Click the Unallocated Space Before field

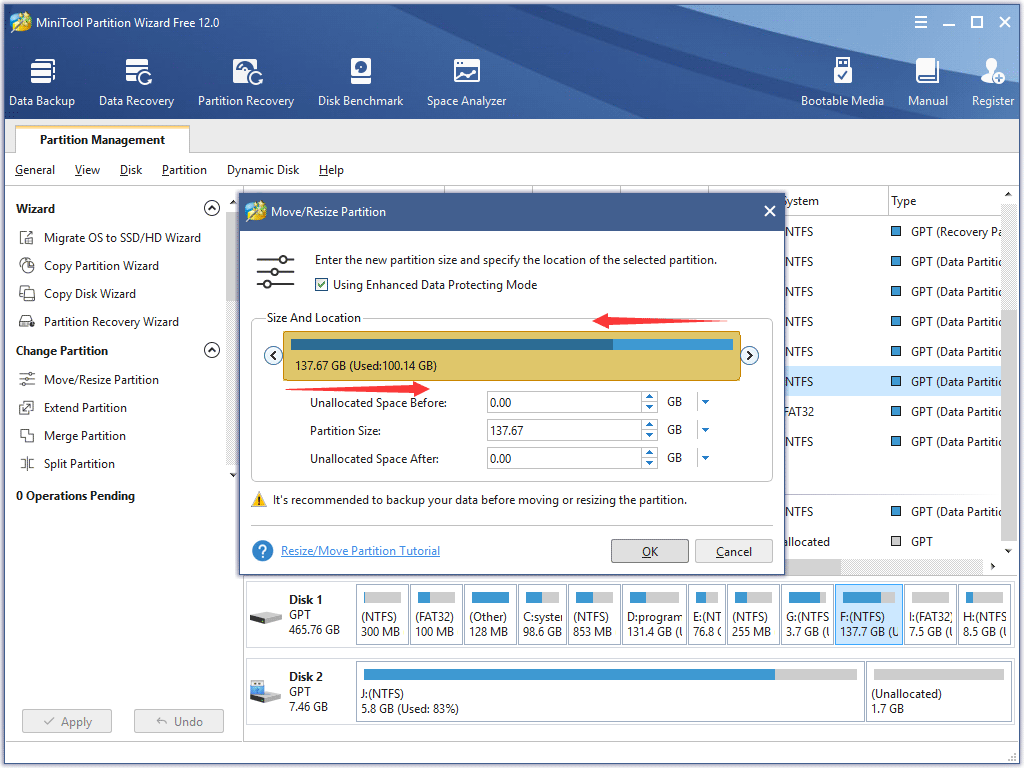click(x=564, y=402)
